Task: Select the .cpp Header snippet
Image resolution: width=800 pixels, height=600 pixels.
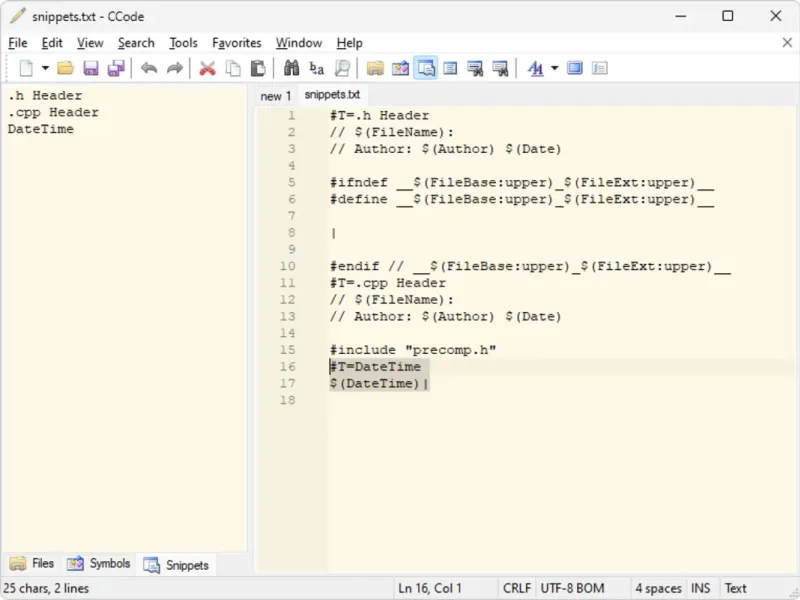Action: 53,112
